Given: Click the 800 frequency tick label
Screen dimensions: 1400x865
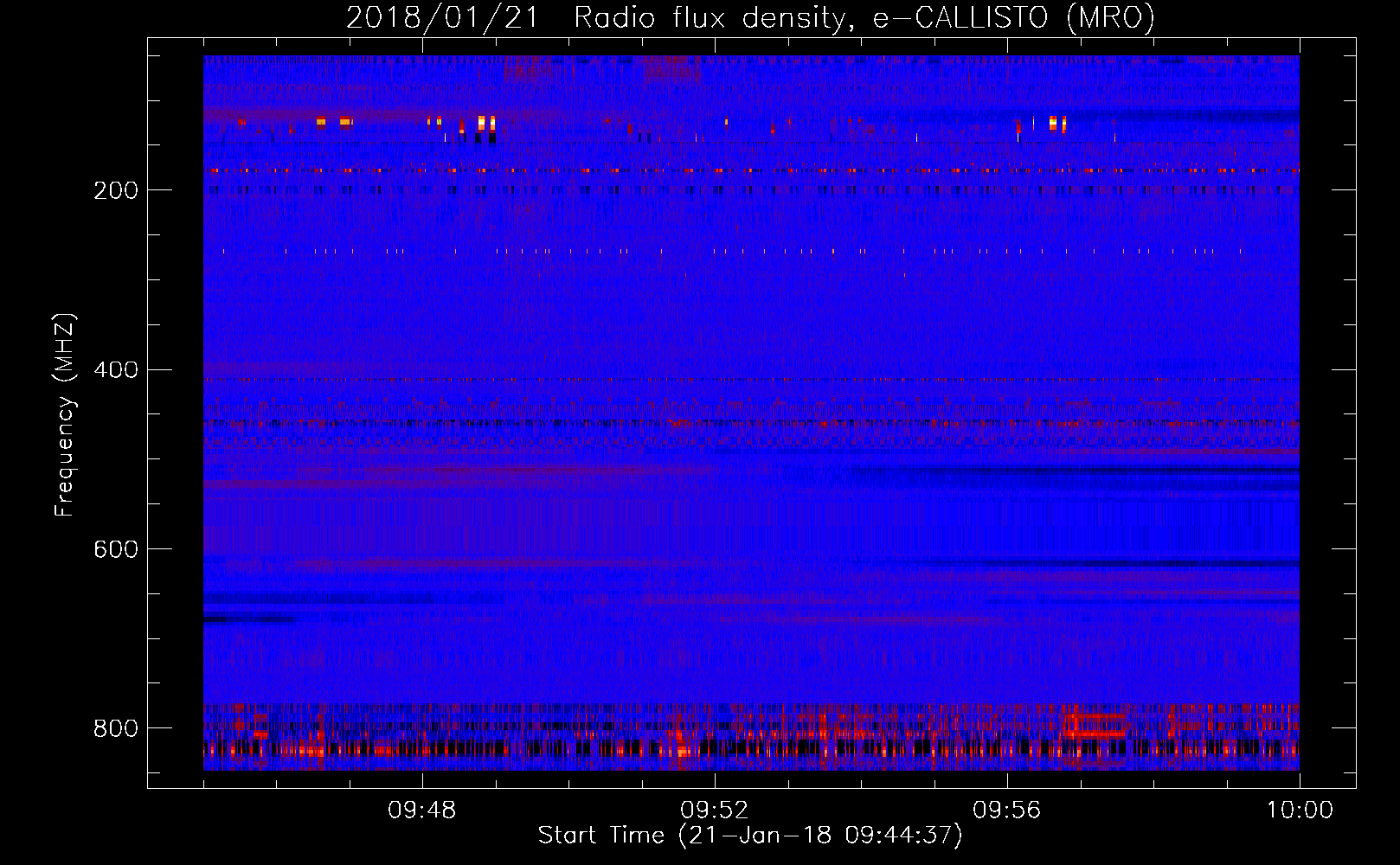Looking at the screenshot, I should [x=116, y=728].
